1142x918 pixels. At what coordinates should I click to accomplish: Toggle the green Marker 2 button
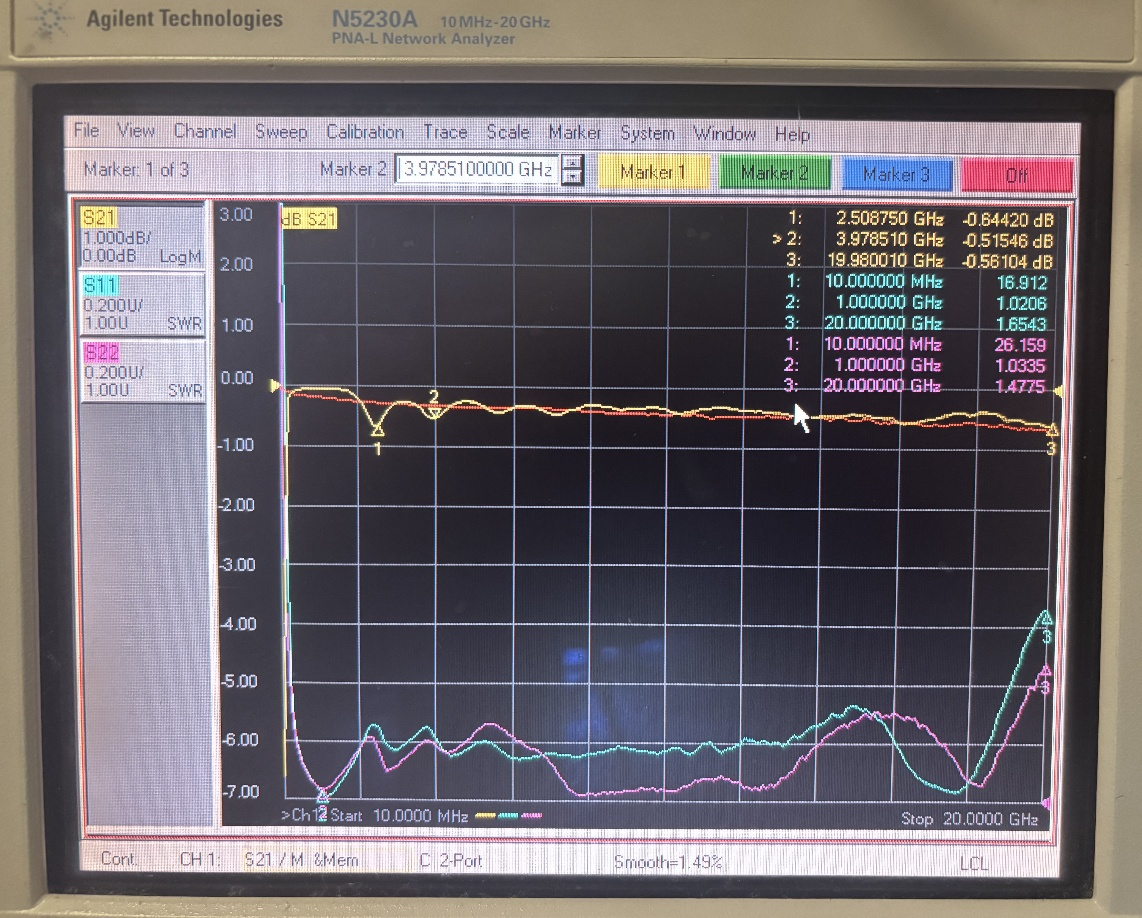click(775, 171)
